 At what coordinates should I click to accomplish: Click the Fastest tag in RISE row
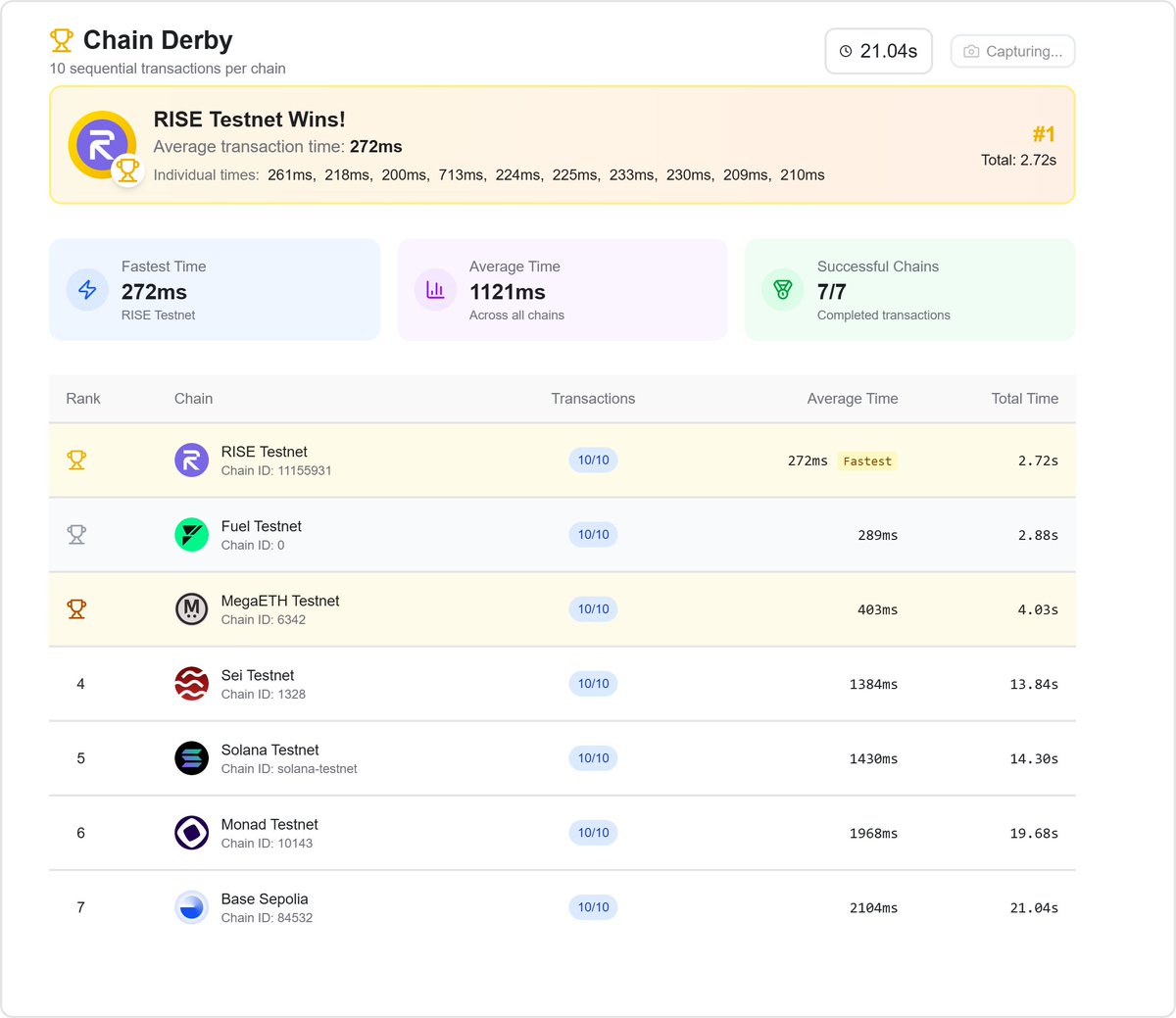pyautogui.click(x=867, y=461)
